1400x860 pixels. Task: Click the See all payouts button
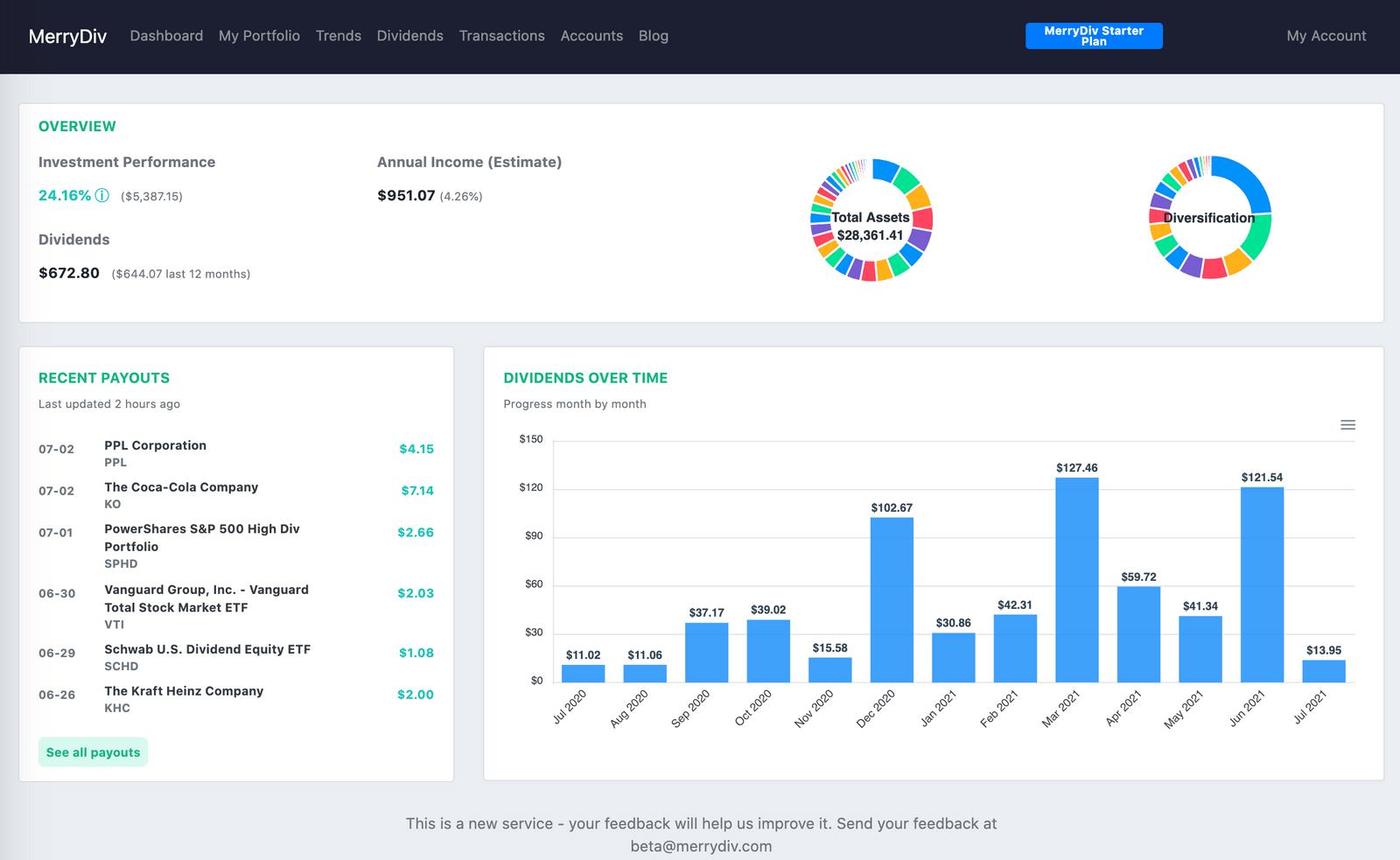coord(93,752)
